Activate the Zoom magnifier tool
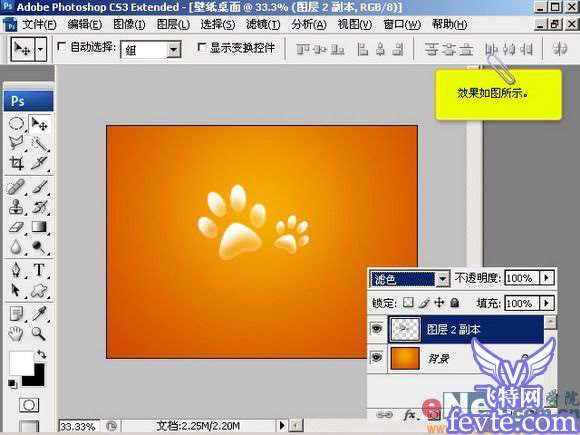The width and height of the screenshot is (580, 435). pyautogui.click(x=38, y=334)
